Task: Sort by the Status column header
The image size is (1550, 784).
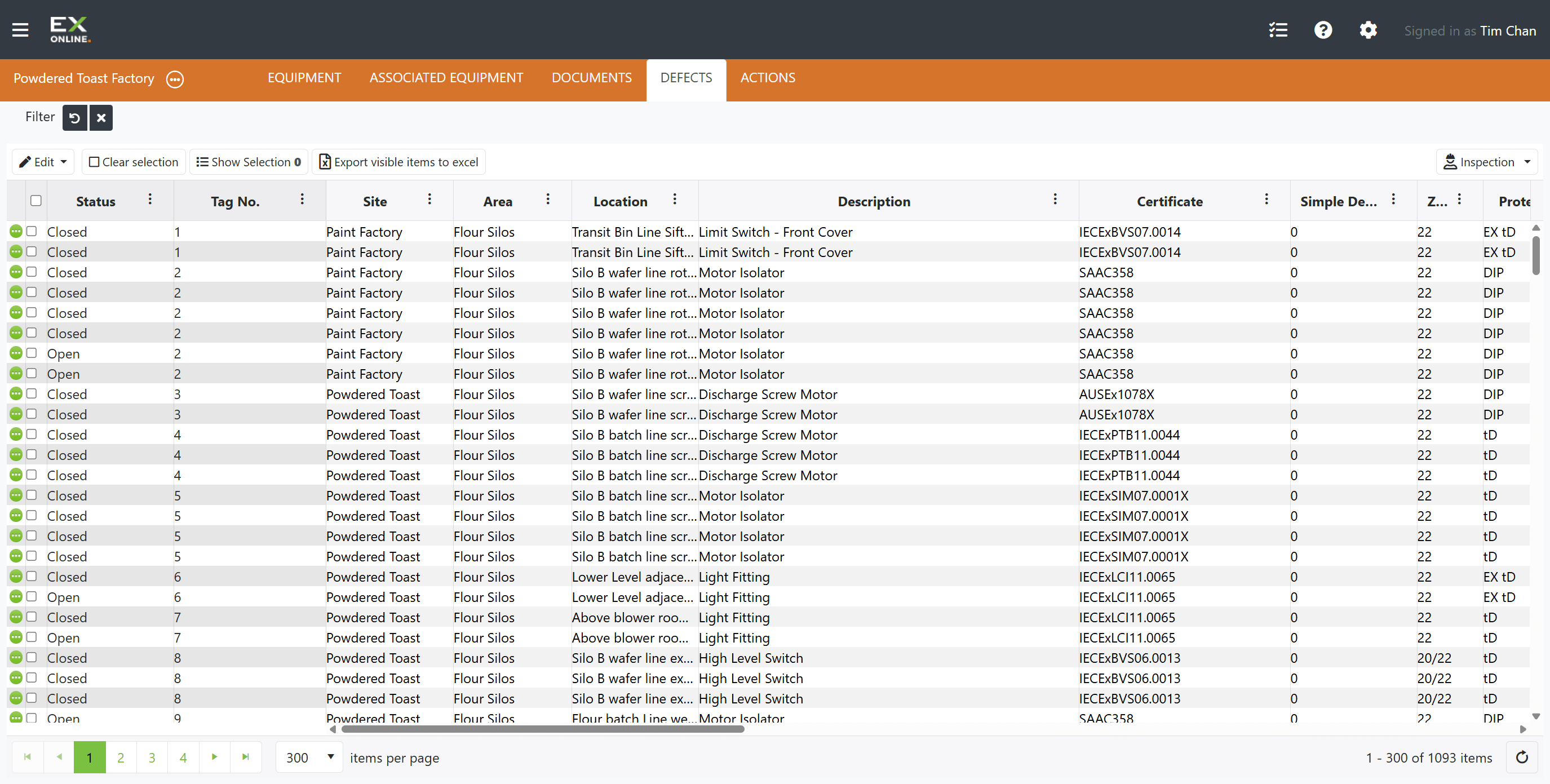Action: [x=96, y=202]
